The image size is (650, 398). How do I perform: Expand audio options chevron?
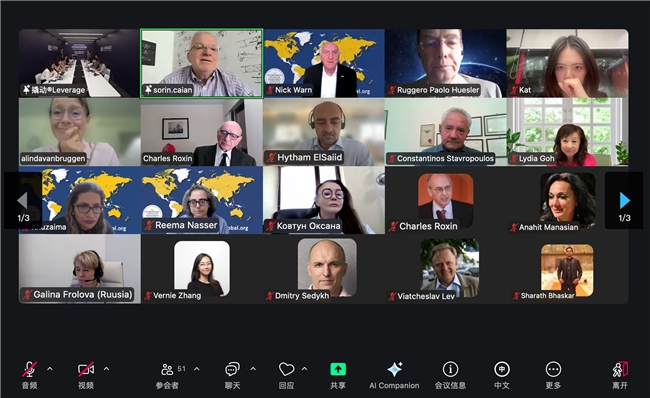click(50, 368)
